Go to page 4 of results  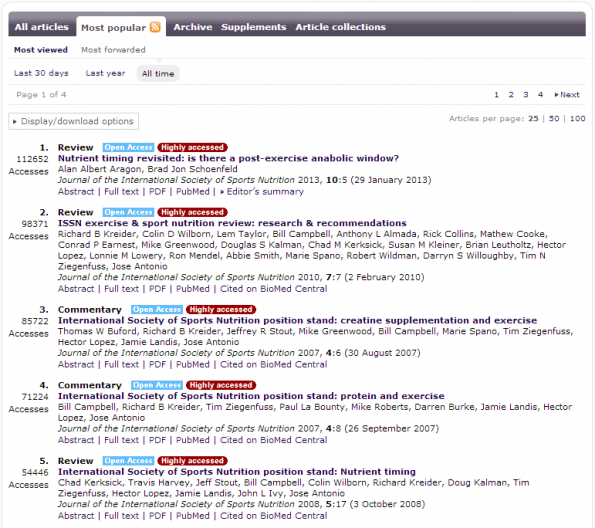point(540,95)
